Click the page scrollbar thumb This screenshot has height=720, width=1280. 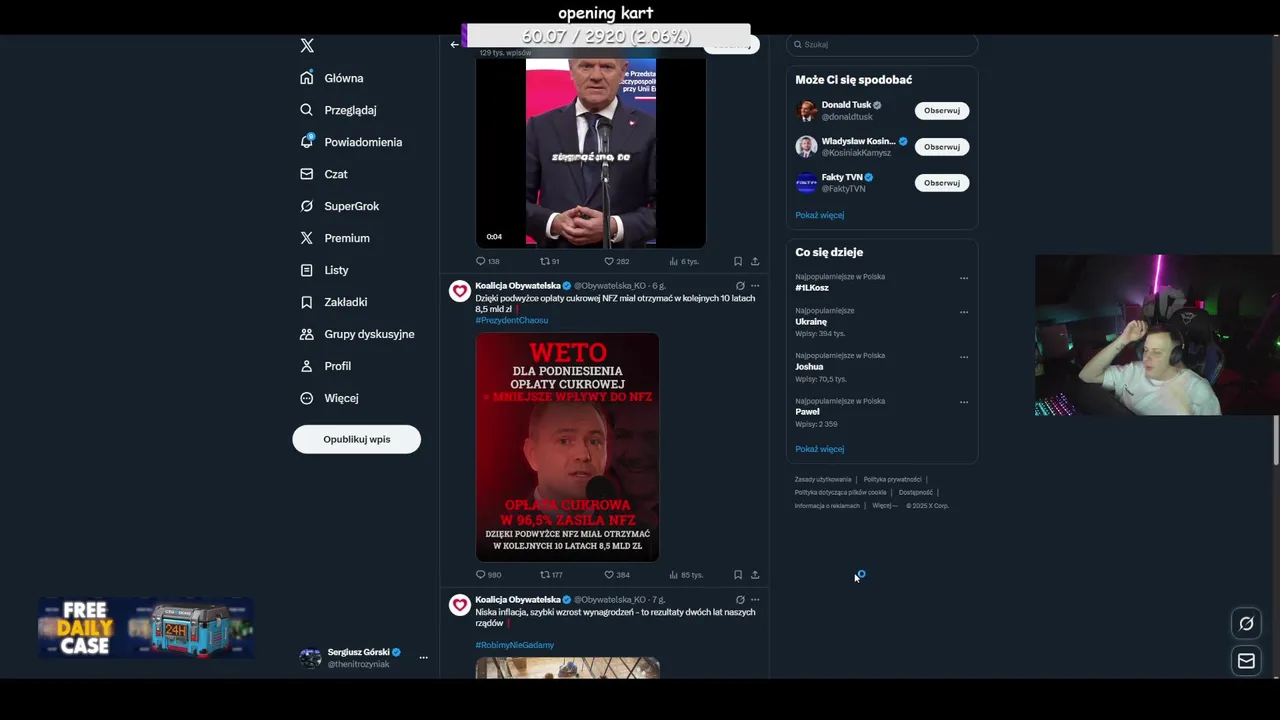(1276, 439)
